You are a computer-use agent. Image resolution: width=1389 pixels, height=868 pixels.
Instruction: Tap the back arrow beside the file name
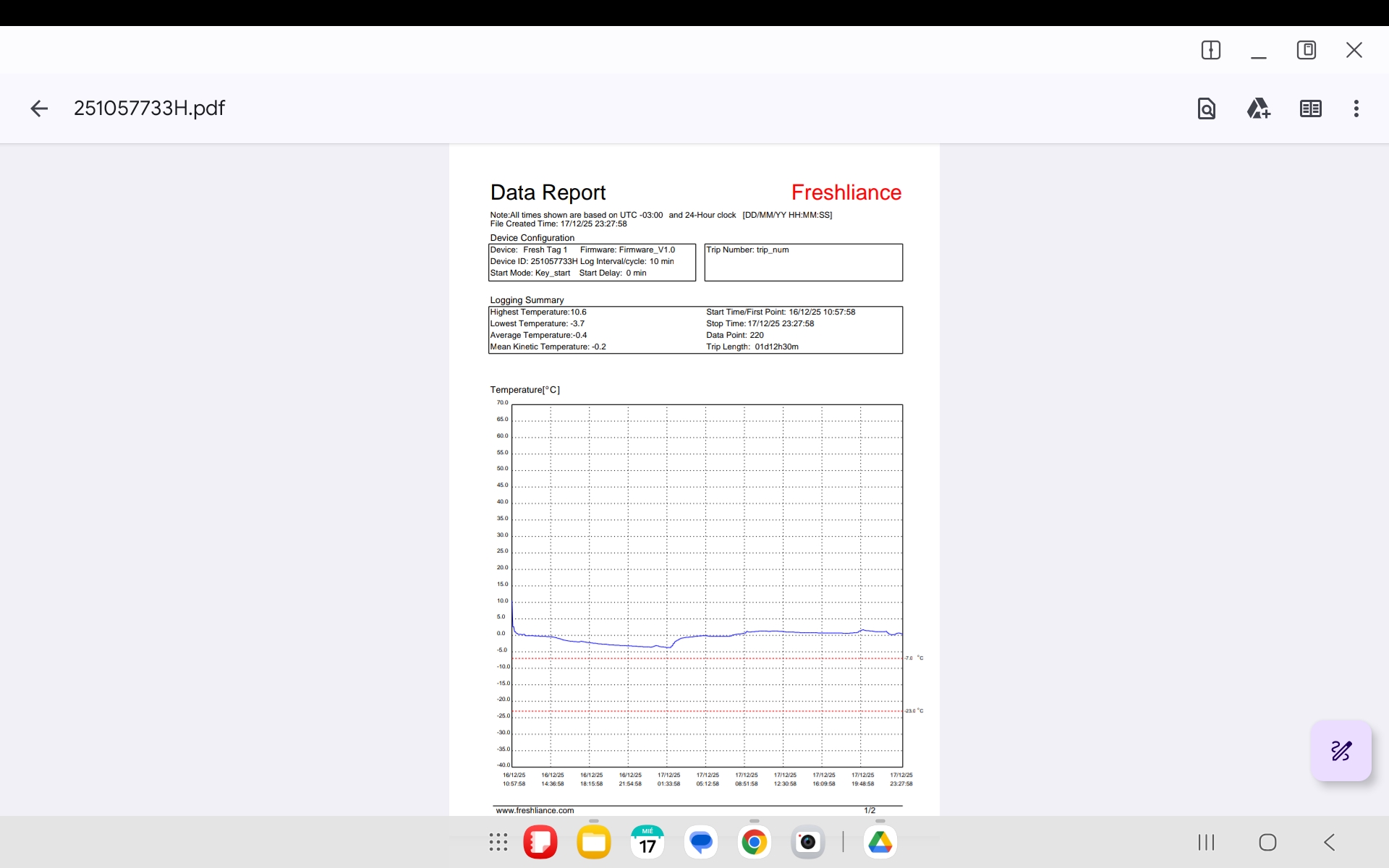[39, 109]
